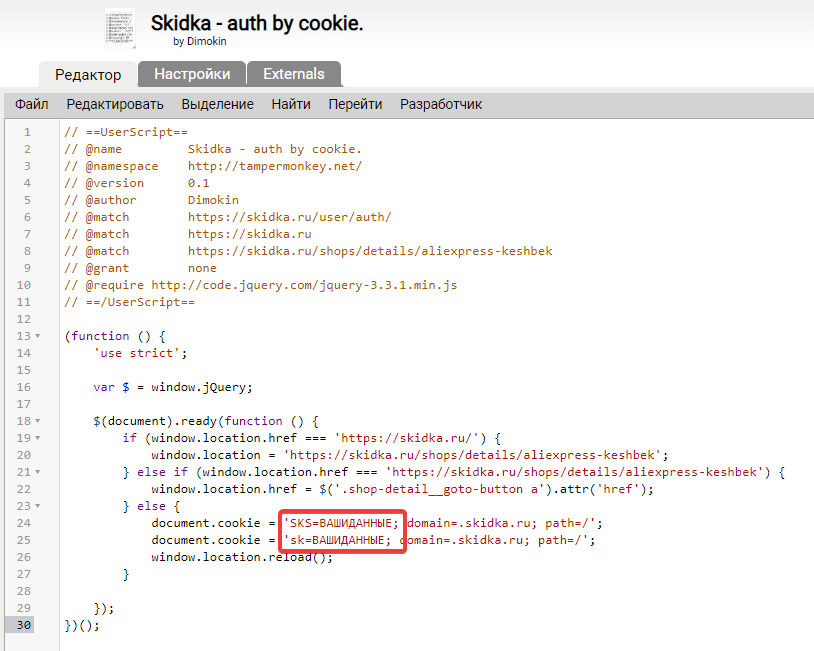Open the Редактировать menu

point(115,104)
